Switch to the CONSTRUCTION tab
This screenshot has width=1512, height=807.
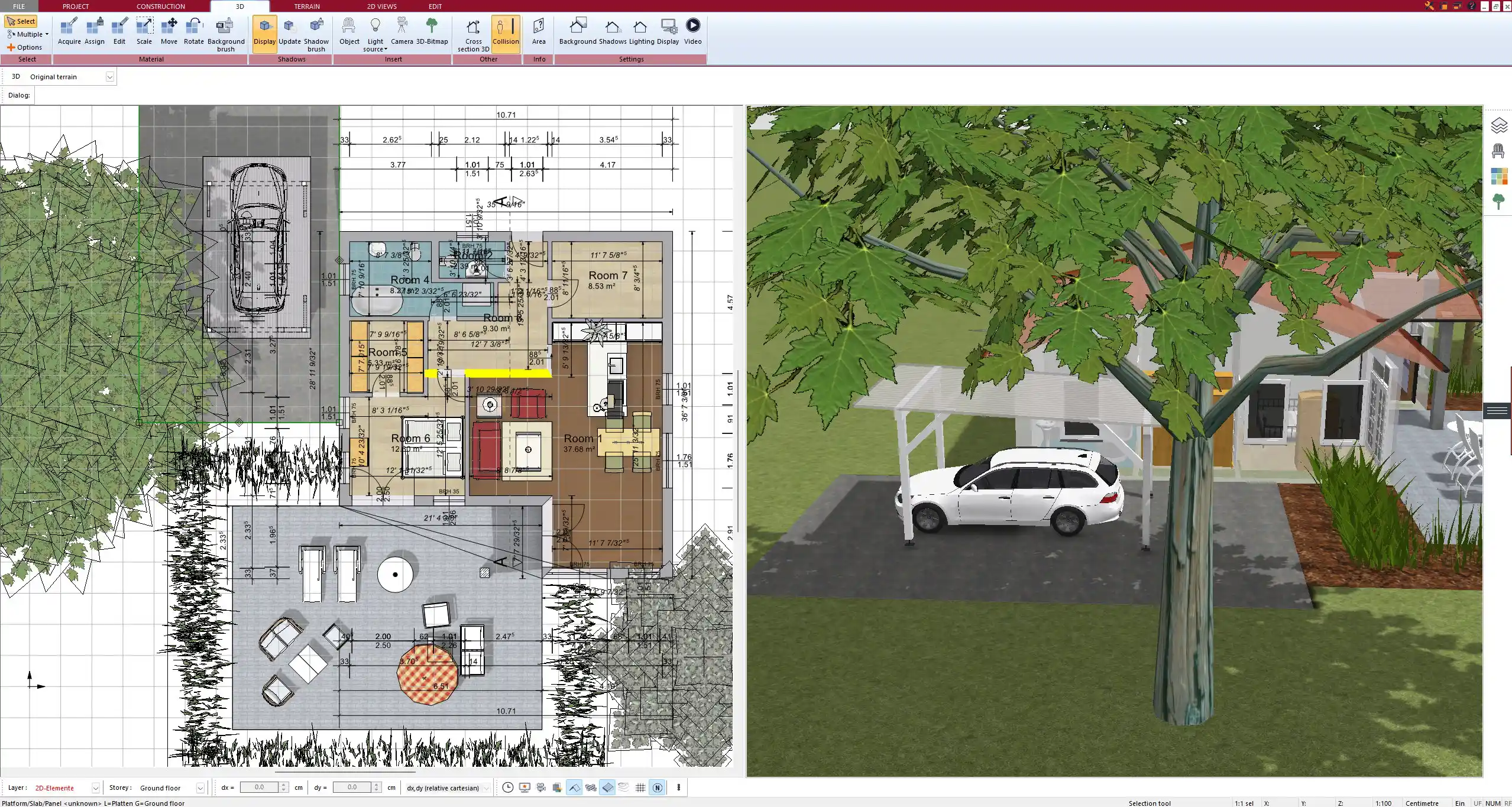point(161,6)
